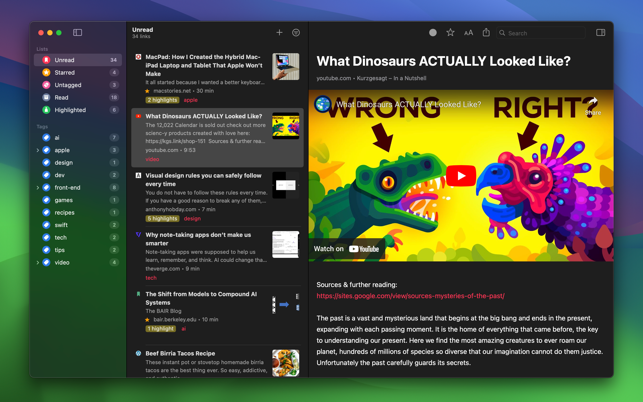Image resolution: width=643 pixels, height=402 pixels.
Task: Select the Starred list
Action: (x=64, y=72)
